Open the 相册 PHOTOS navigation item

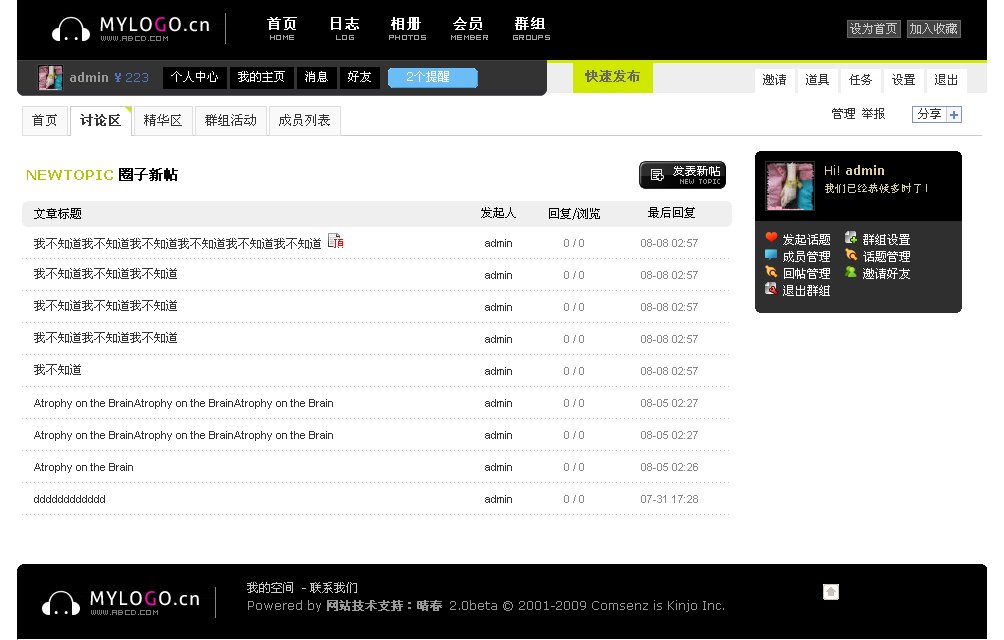click(407, 29)
